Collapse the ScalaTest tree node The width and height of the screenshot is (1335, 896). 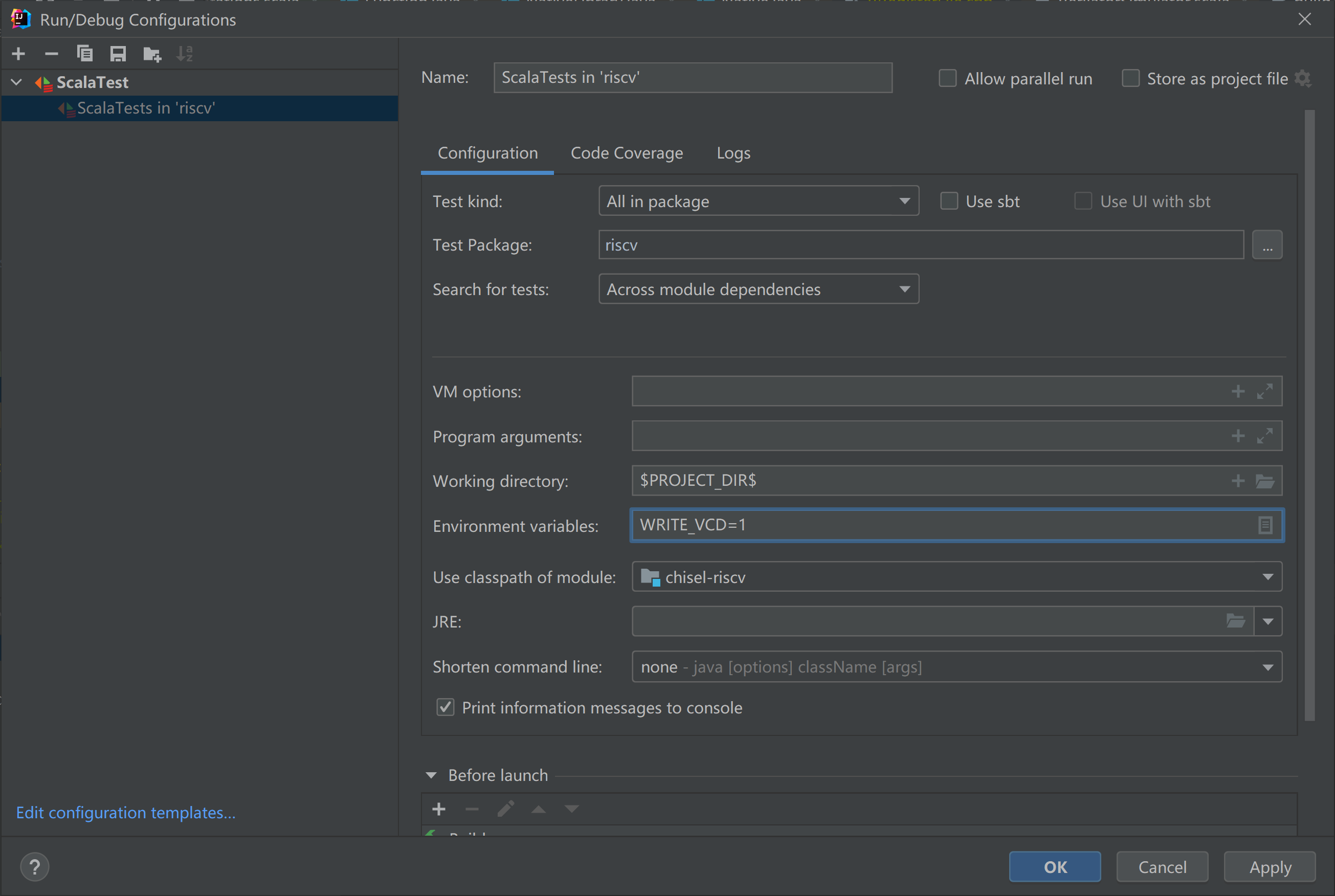16,82
